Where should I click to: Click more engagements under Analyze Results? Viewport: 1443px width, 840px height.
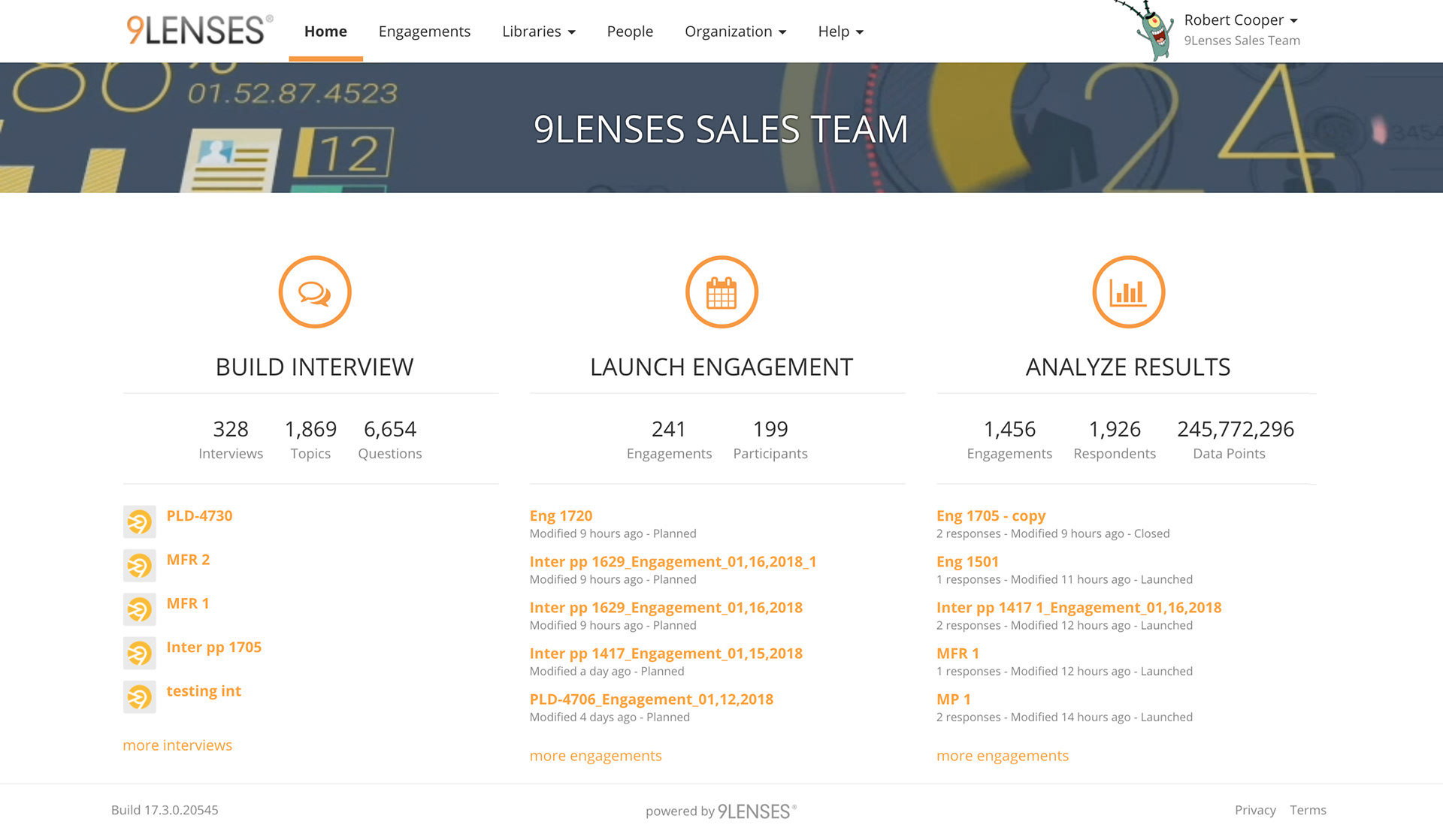(1002, 755)
